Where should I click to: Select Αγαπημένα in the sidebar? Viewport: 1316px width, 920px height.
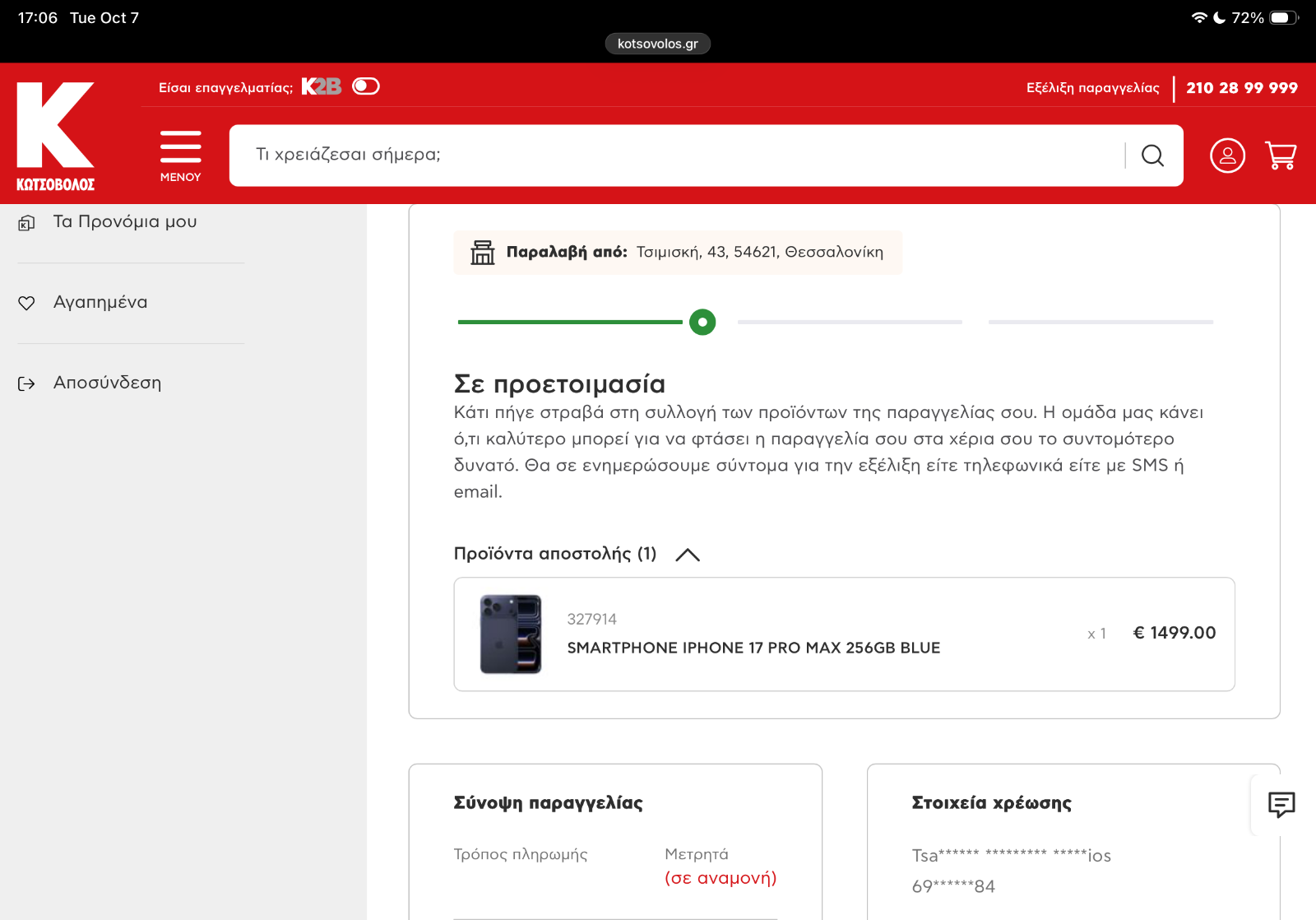[100, 302]
